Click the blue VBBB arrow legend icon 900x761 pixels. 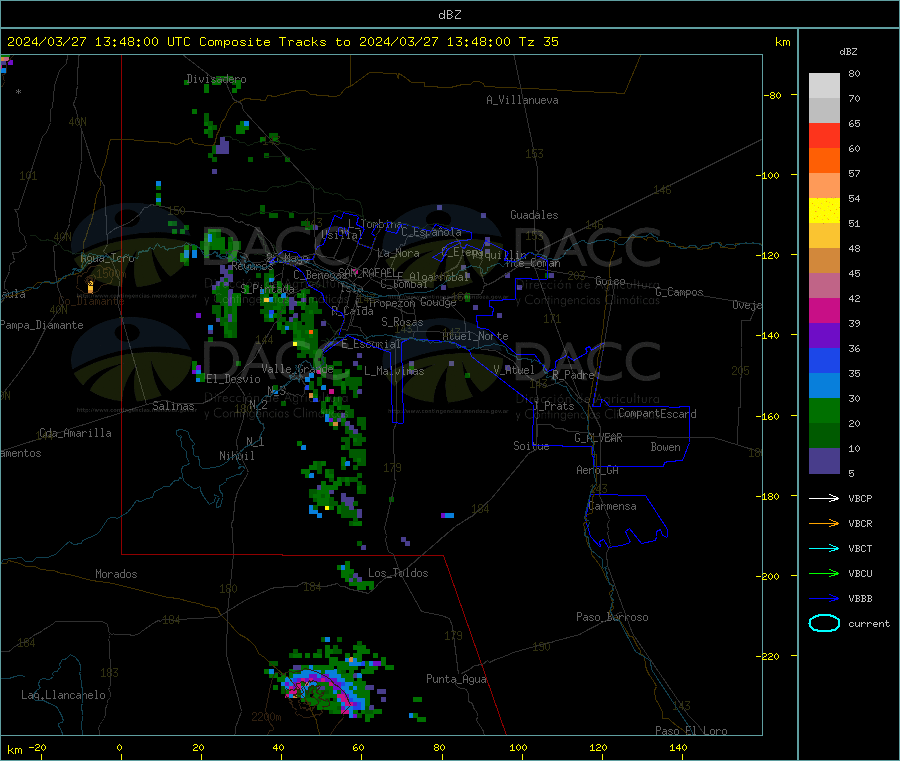[824, 599]
